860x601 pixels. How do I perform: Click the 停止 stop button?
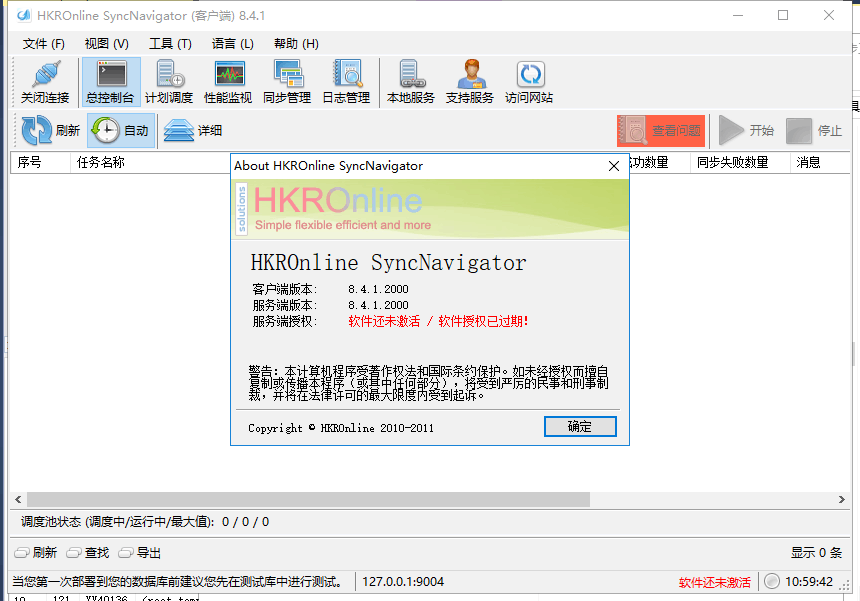[814, 131]
